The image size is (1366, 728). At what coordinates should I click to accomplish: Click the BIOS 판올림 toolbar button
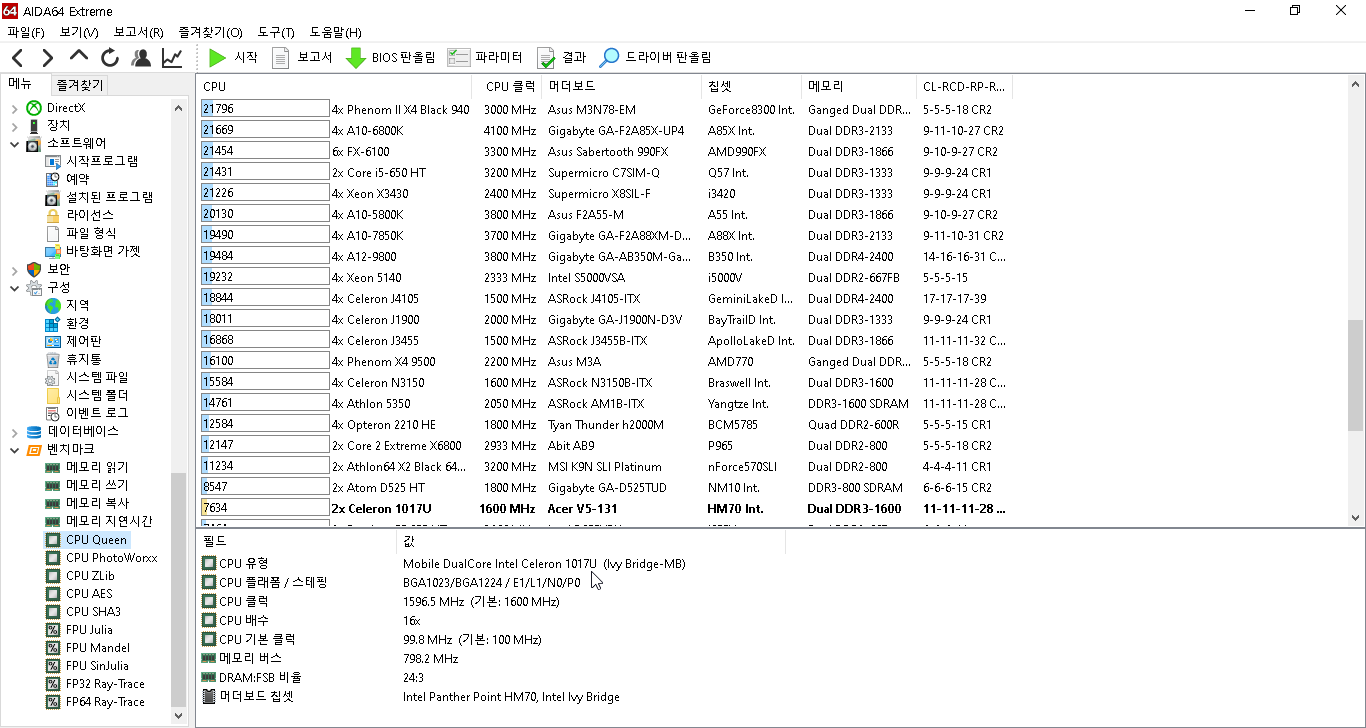click(x=391, y=58)
